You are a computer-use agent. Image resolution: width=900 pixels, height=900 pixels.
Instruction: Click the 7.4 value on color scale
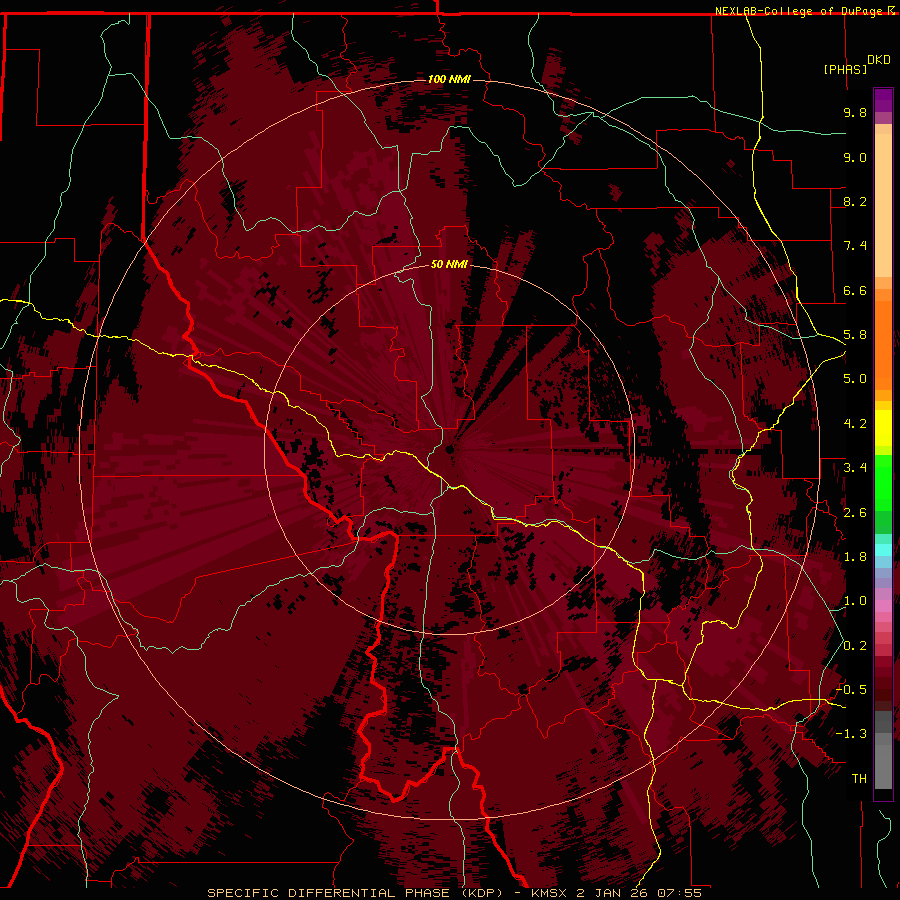click(x=855, y=246)
